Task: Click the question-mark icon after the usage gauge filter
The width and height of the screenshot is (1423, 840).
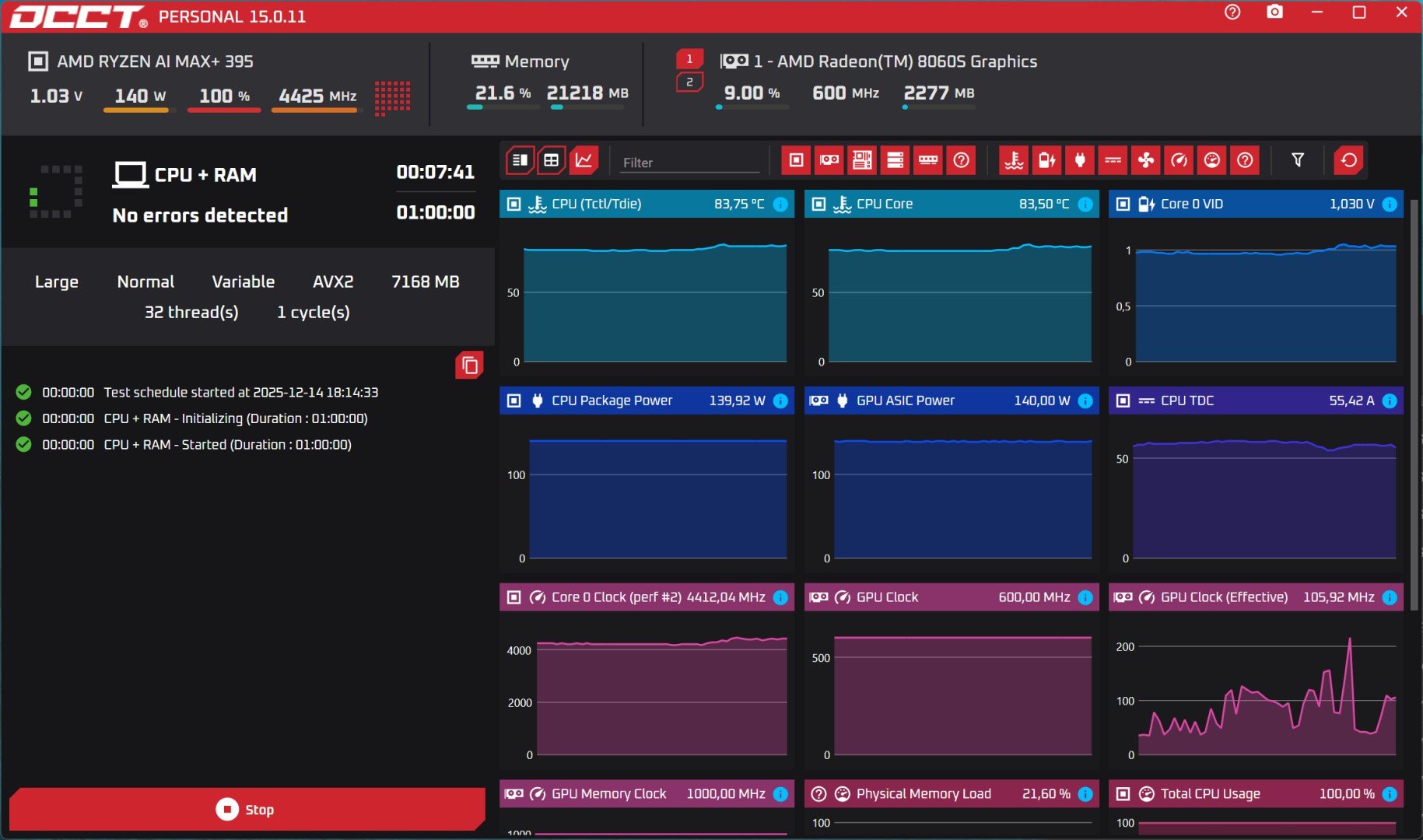Action: click(1245, 160)
